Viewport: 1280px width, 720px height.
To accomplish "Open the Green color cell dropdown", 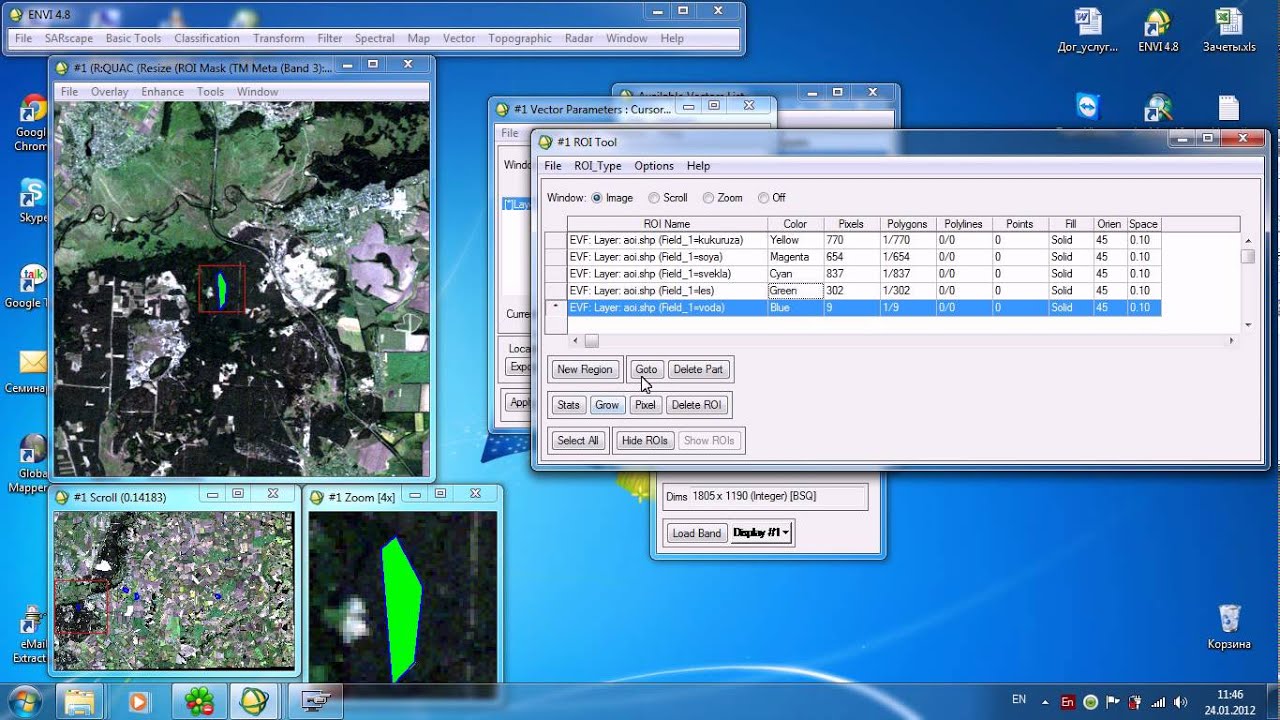I will coord(795,290).
